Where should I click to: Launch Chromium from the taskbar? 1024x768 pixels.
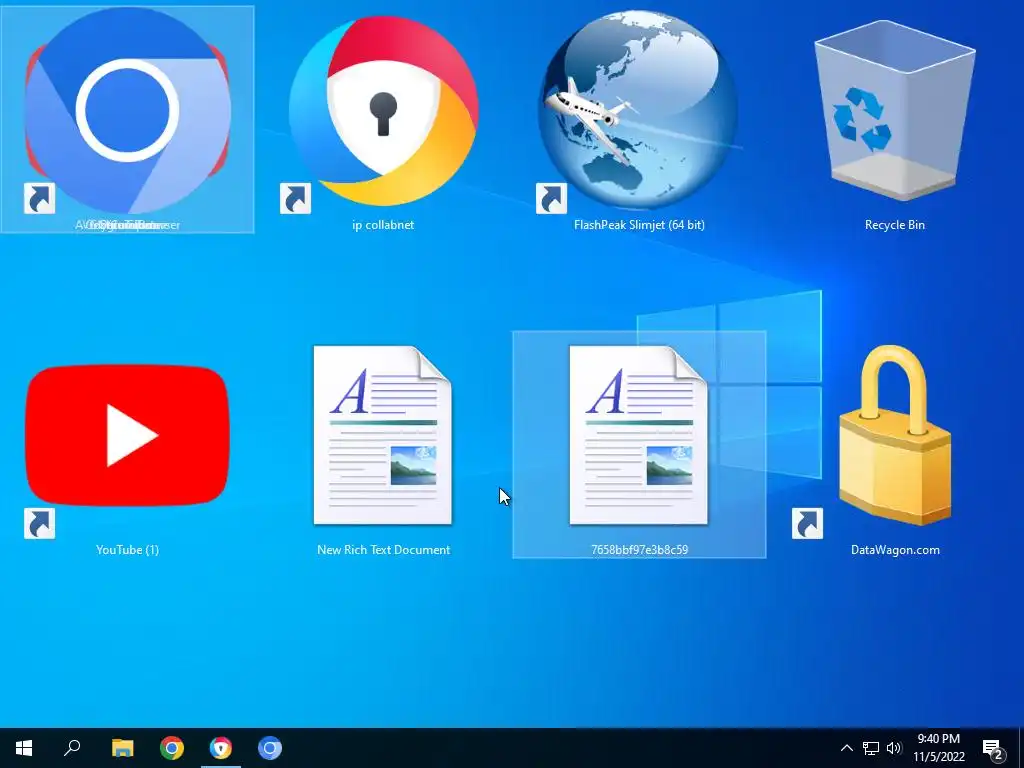click(270, 748)
